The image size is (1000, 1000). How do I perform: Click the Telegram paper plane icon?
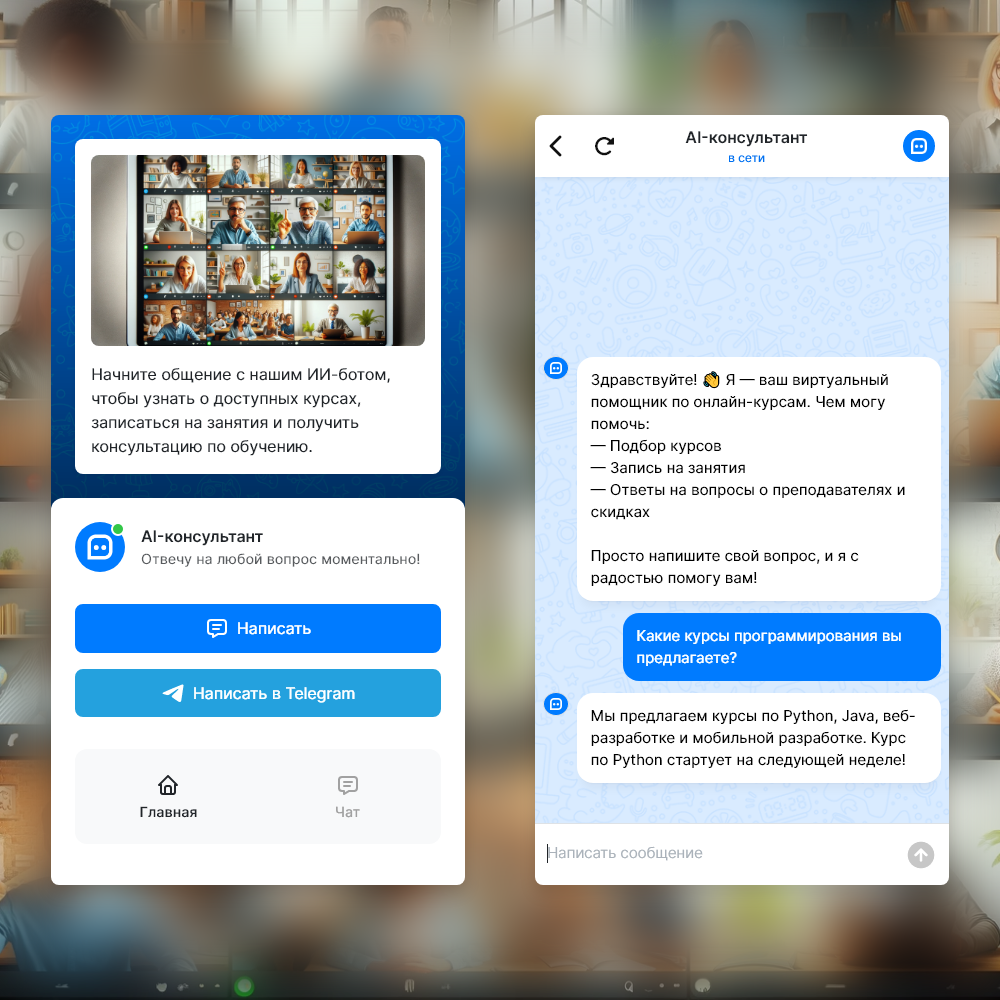coord(173,693)
